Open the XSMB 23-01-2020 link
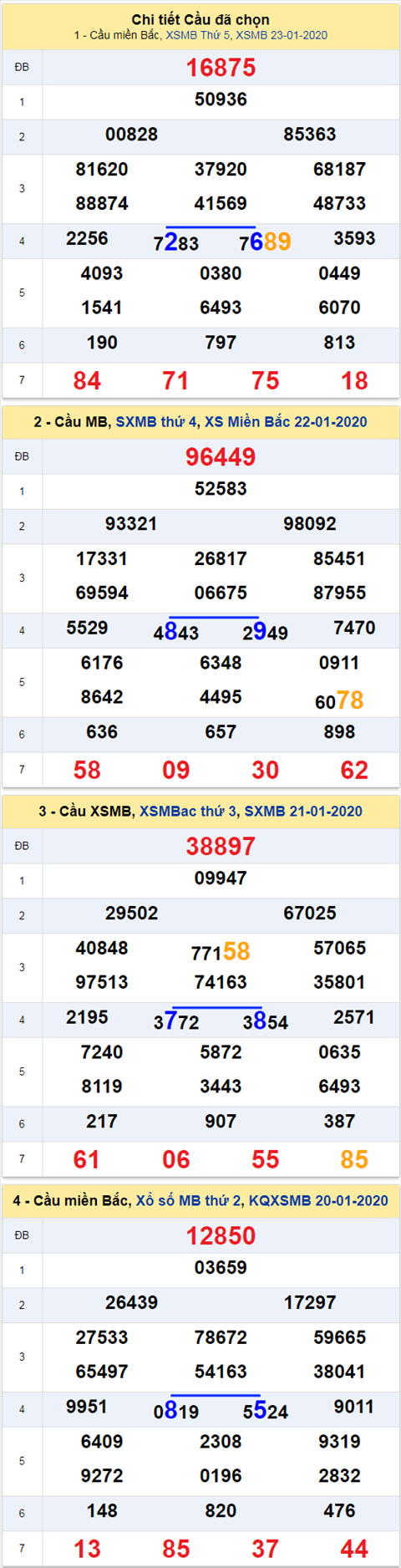This screenshot has height=1568, width=401. pos(282,35)
